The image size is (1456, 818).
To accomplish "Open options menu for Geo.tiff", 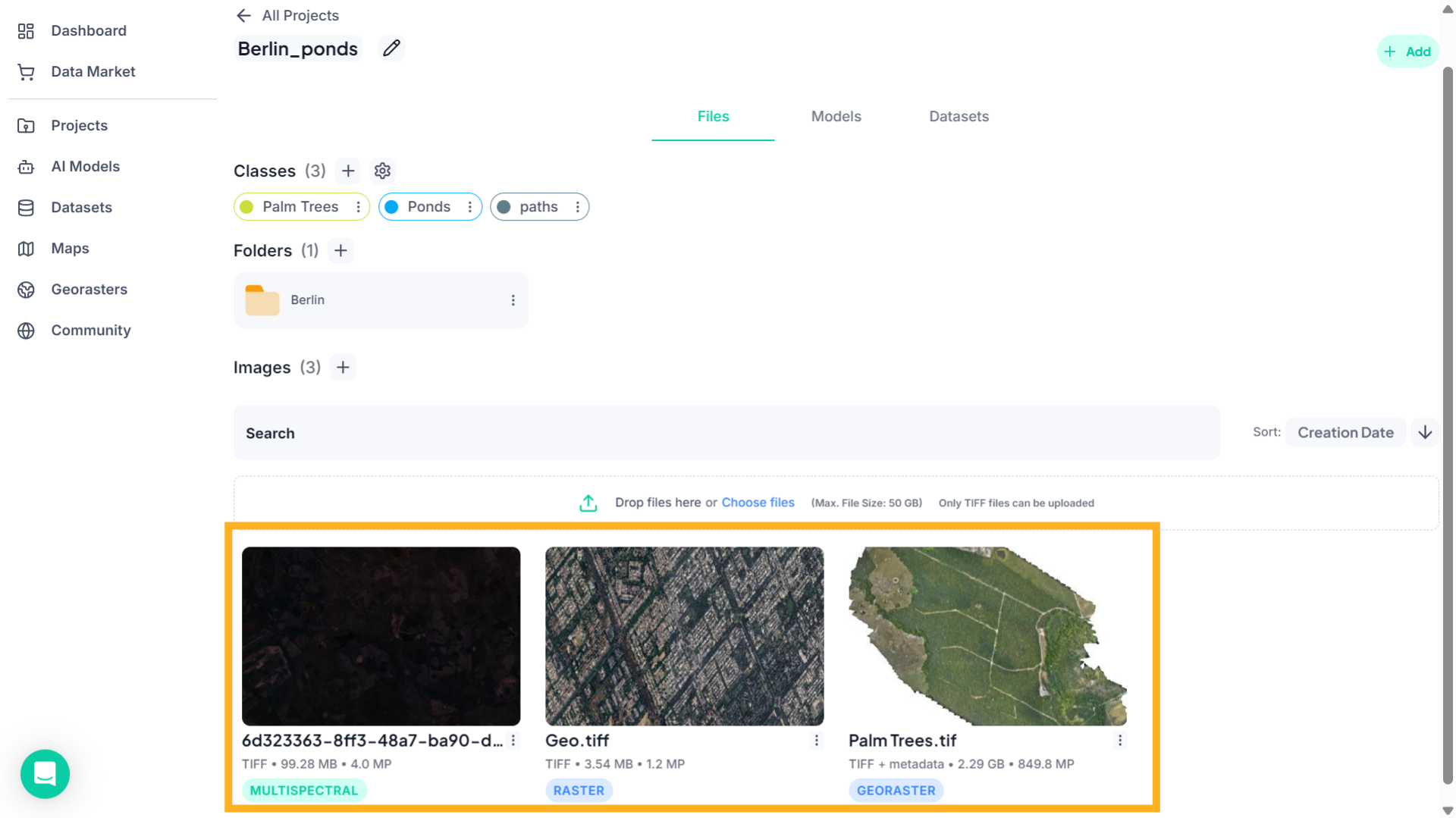I will click(817, 741).
